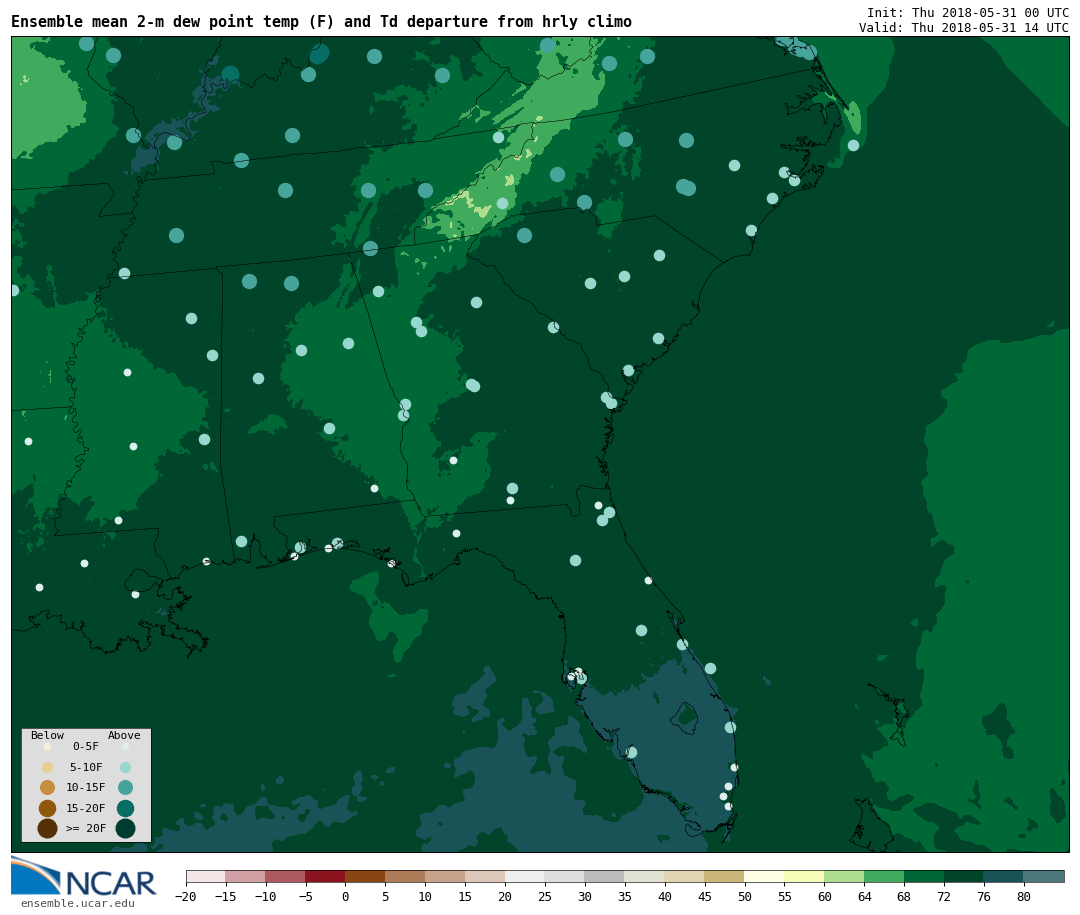The width and height of the screenshot is (1080, 915).
Task: Pick the teal Above 10-15F legend circle
Action: tap(125, 787)
